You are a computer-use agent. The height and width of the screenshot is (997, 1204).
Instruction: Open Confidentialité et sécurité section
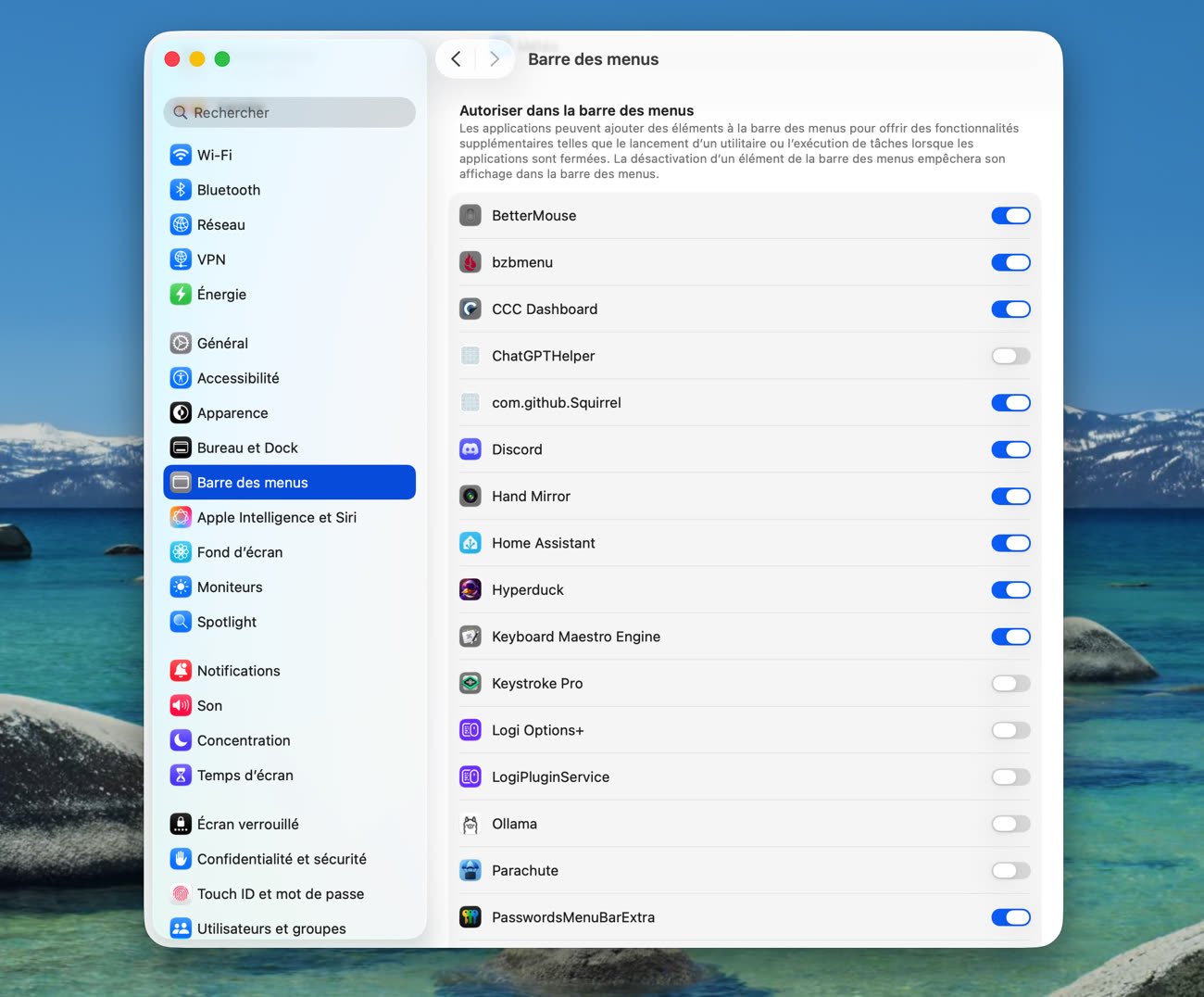pos(282,859)
